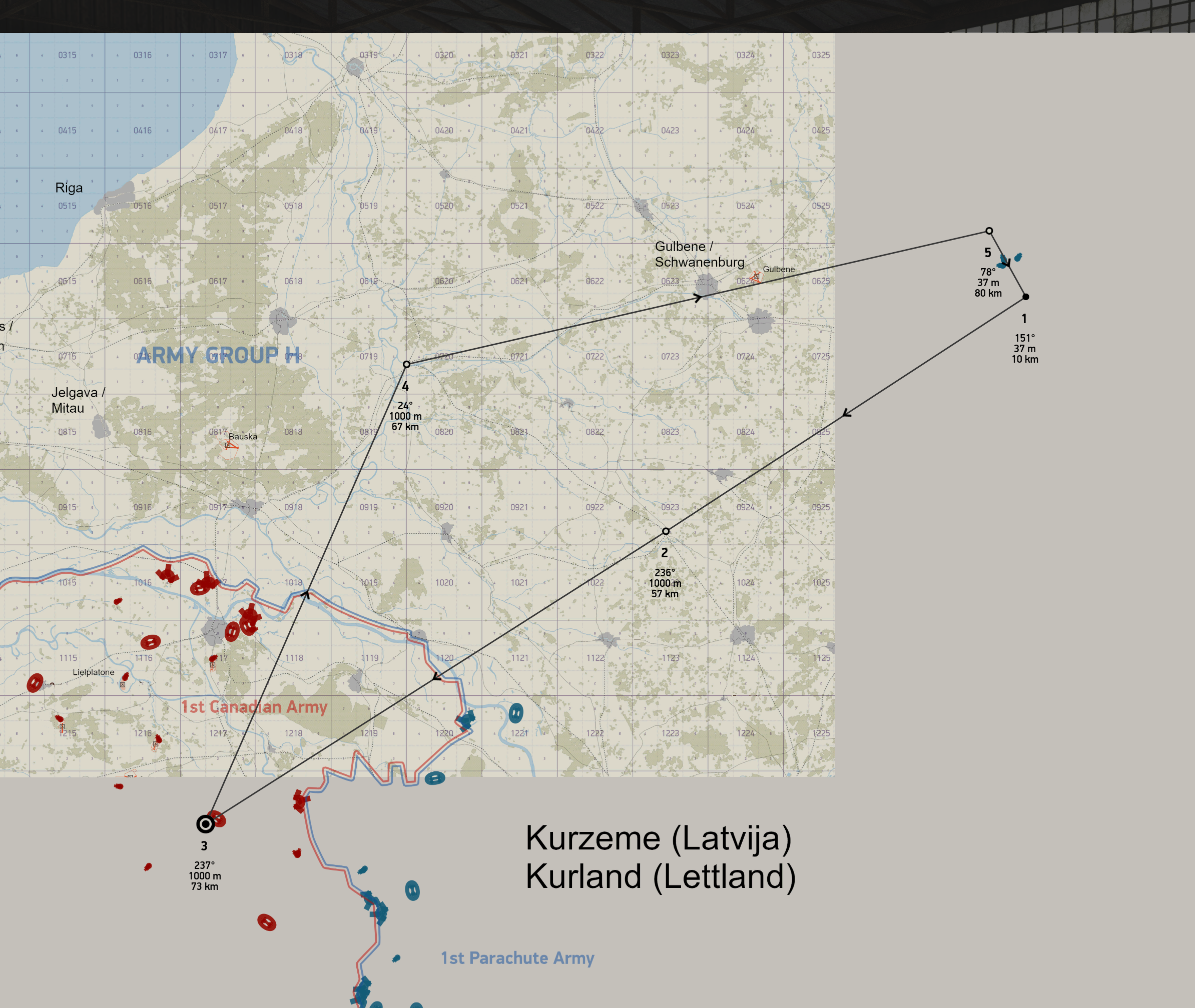Click the 1st Canadian Army label

click(x=254, y=707)
